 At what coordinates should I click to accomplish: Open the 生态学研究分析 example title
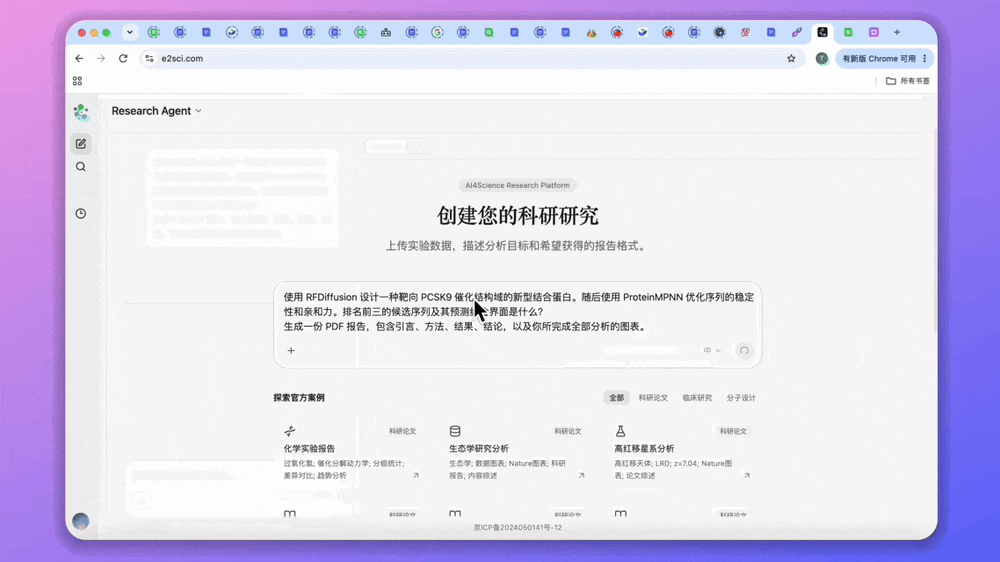point(479,448)
